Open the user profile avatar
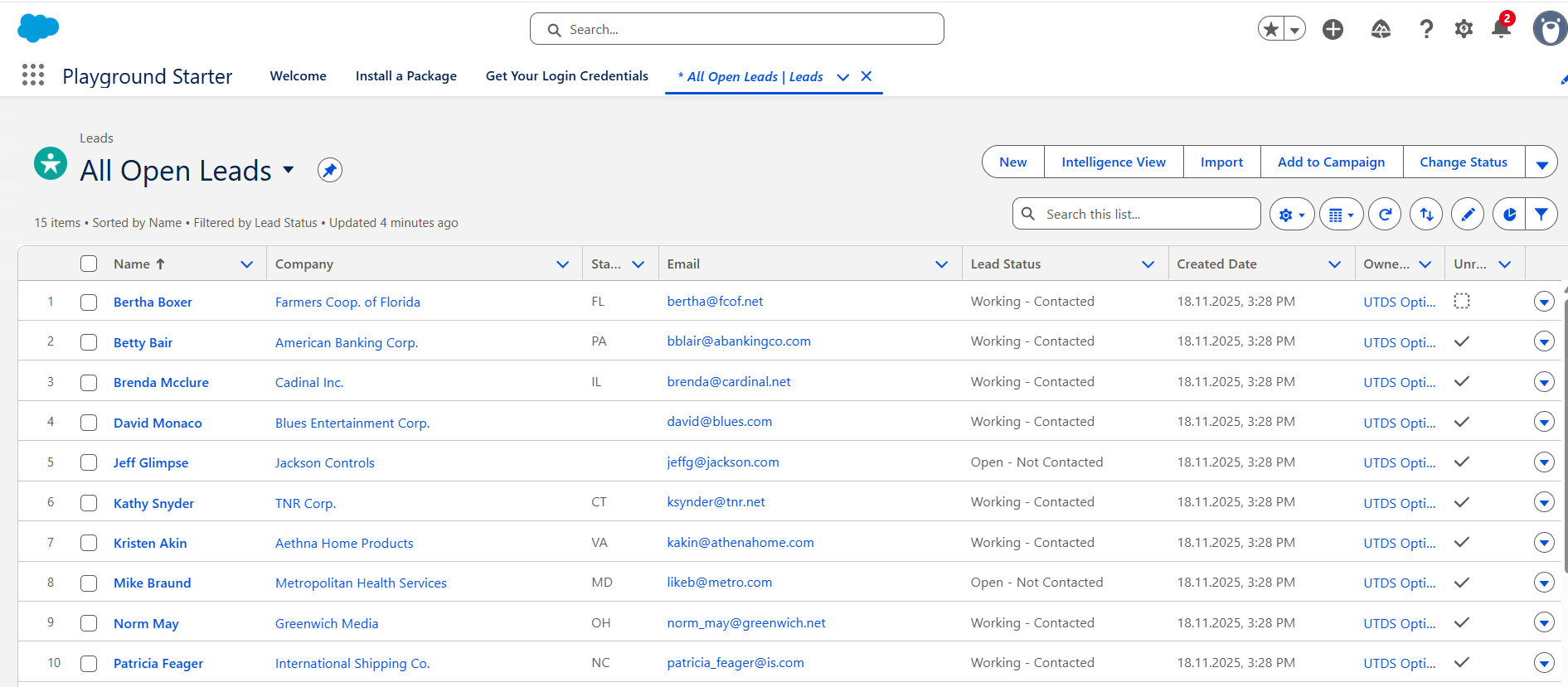The width and height of the screenshot is (1568, 687). [x=1550, y=28]
